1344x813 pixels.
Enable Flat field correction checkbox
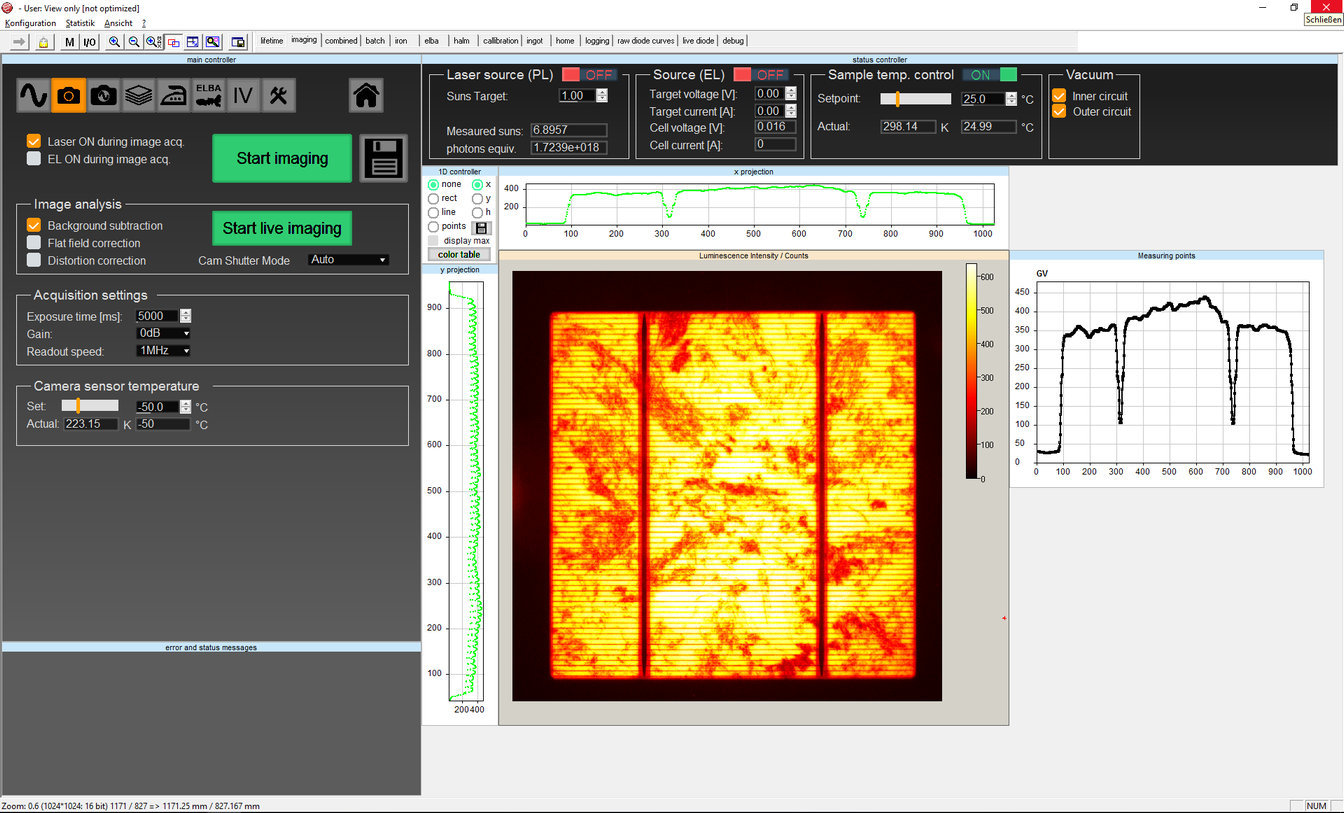coord(34,243)
